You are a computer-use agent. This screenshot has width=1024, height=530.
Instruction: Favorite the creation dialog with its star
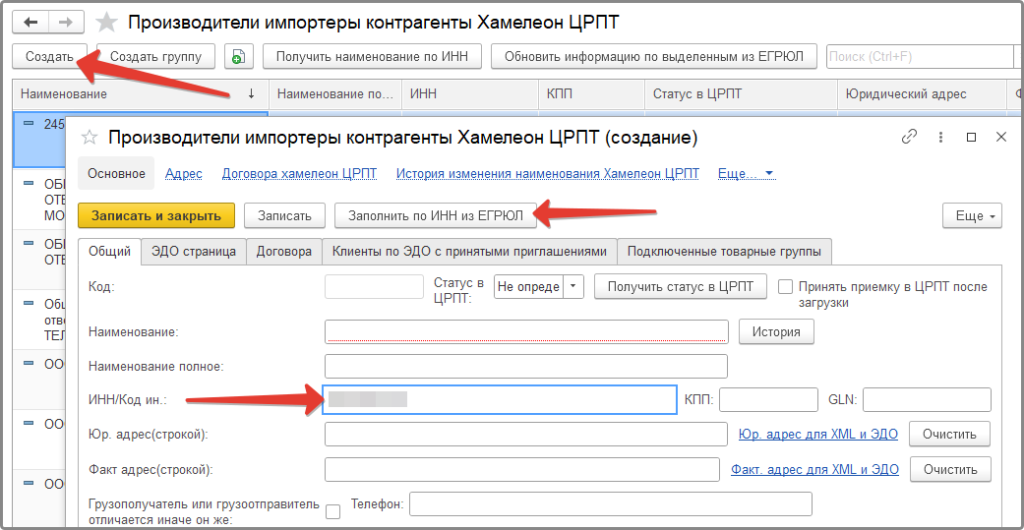pos(89,137)
